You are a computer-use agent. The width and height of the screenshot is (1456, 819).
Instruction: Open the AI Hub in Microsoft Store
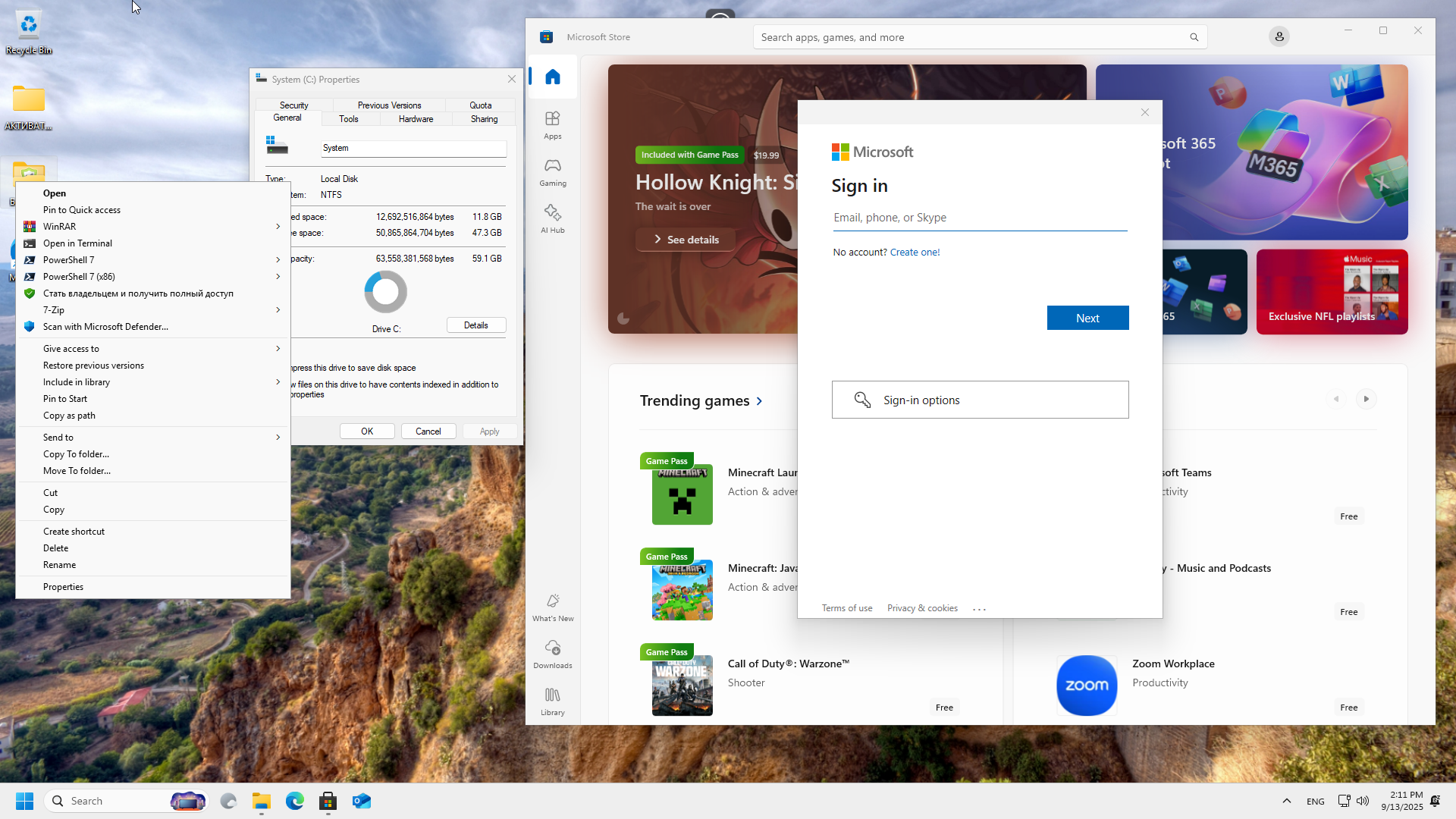[x=553, y=219]
